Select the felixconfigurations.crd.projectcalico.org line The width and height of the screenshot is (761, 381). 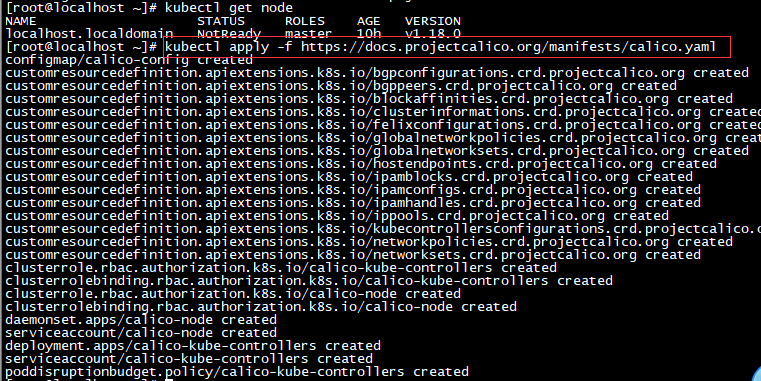[383, 125]
